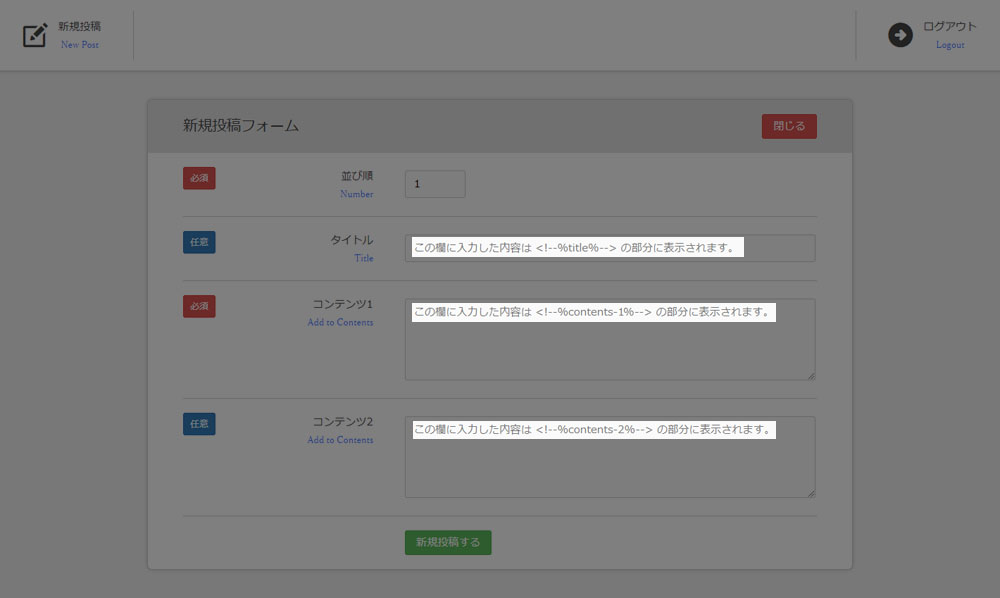
Task: Click the New Post link text
Action: click(x=80, y=45)
